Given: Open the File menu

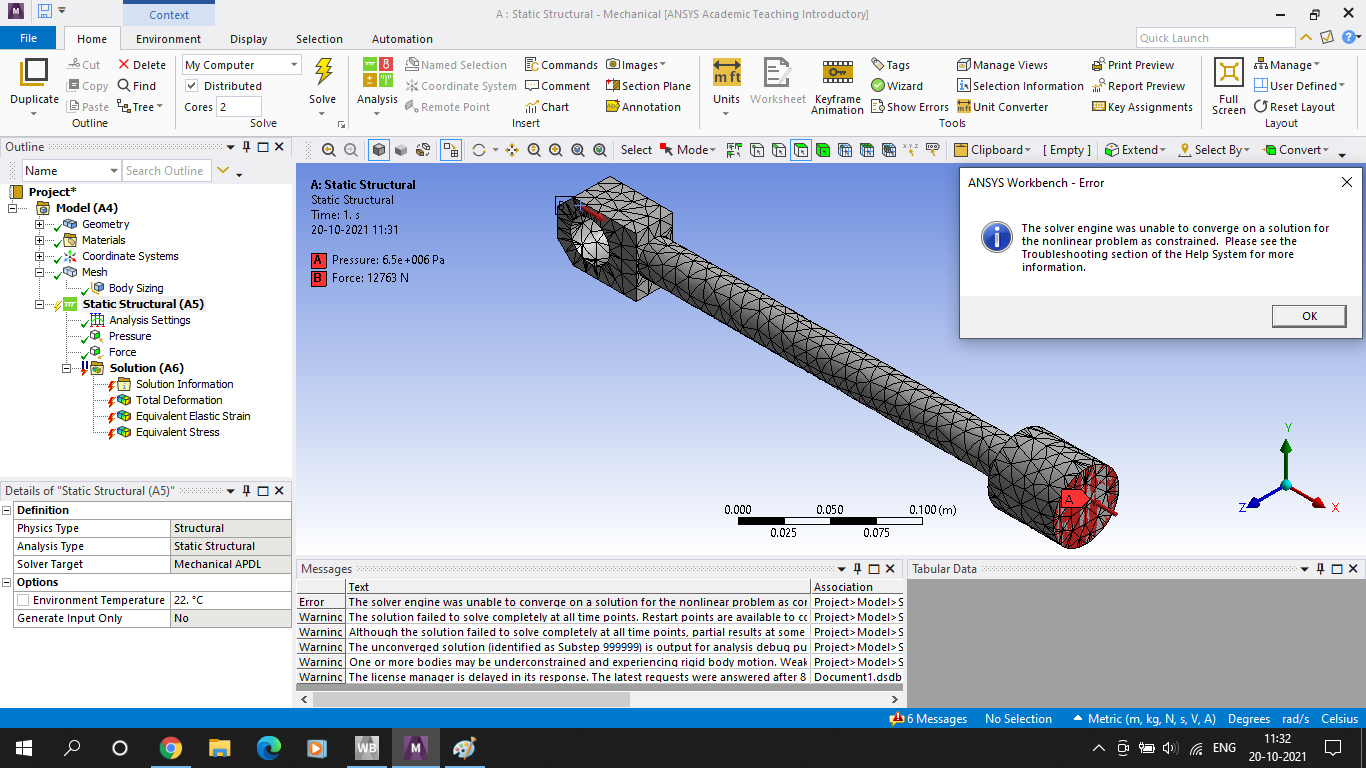Looking at the screenshot, I should 28,38.
